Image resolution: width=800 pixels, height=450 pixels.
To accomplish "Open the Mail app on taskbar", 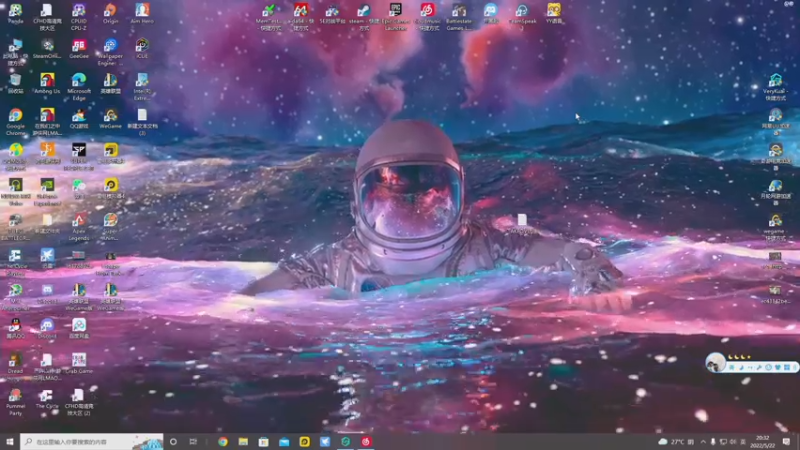I will [x=284, y=441].
